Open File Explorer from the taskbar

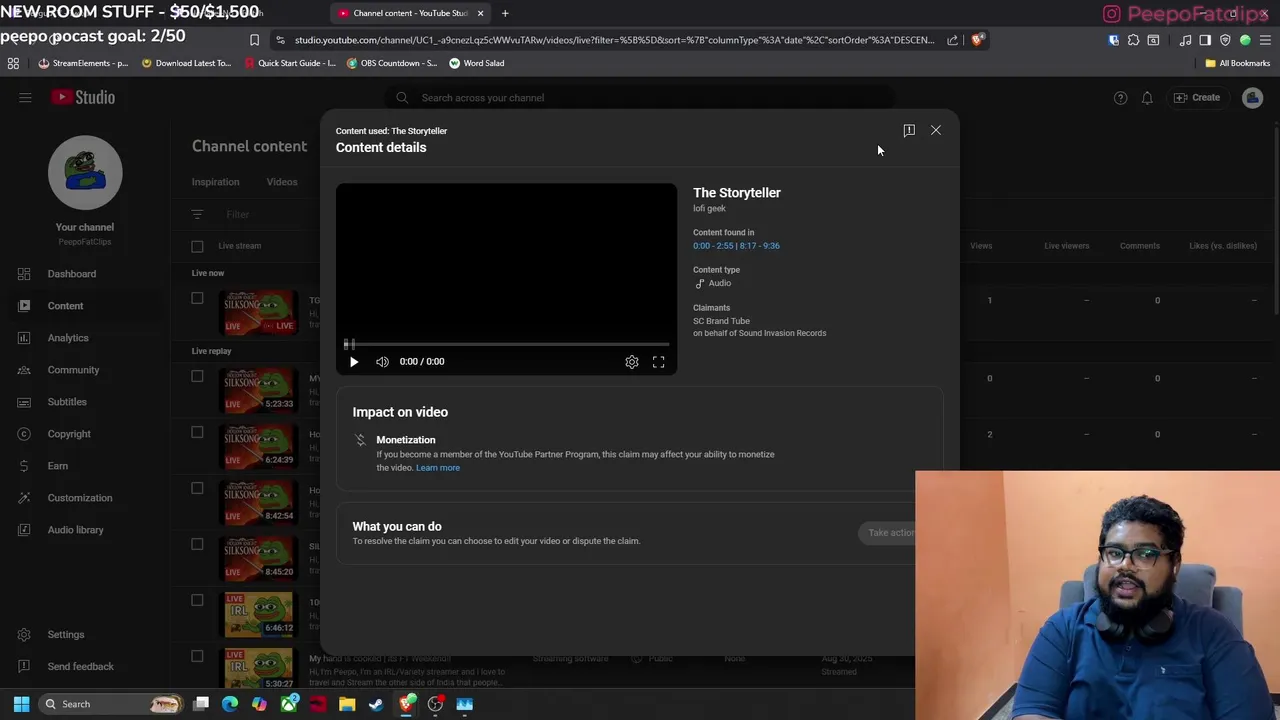point(347,704)
